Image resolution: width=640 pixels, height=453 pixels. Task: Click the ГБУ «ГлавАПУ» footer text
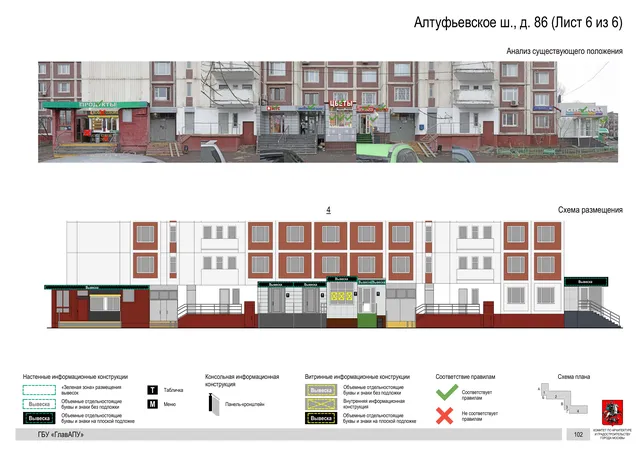[61, 435]
